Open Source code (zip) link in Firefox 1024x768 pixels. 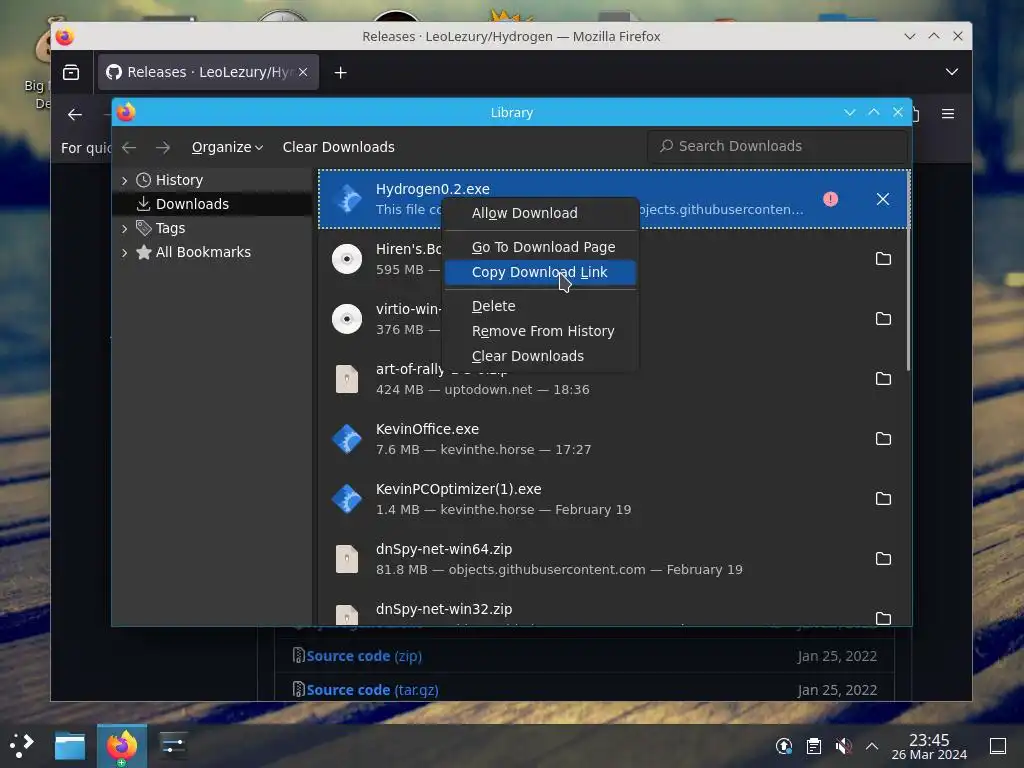pos(364,656)
